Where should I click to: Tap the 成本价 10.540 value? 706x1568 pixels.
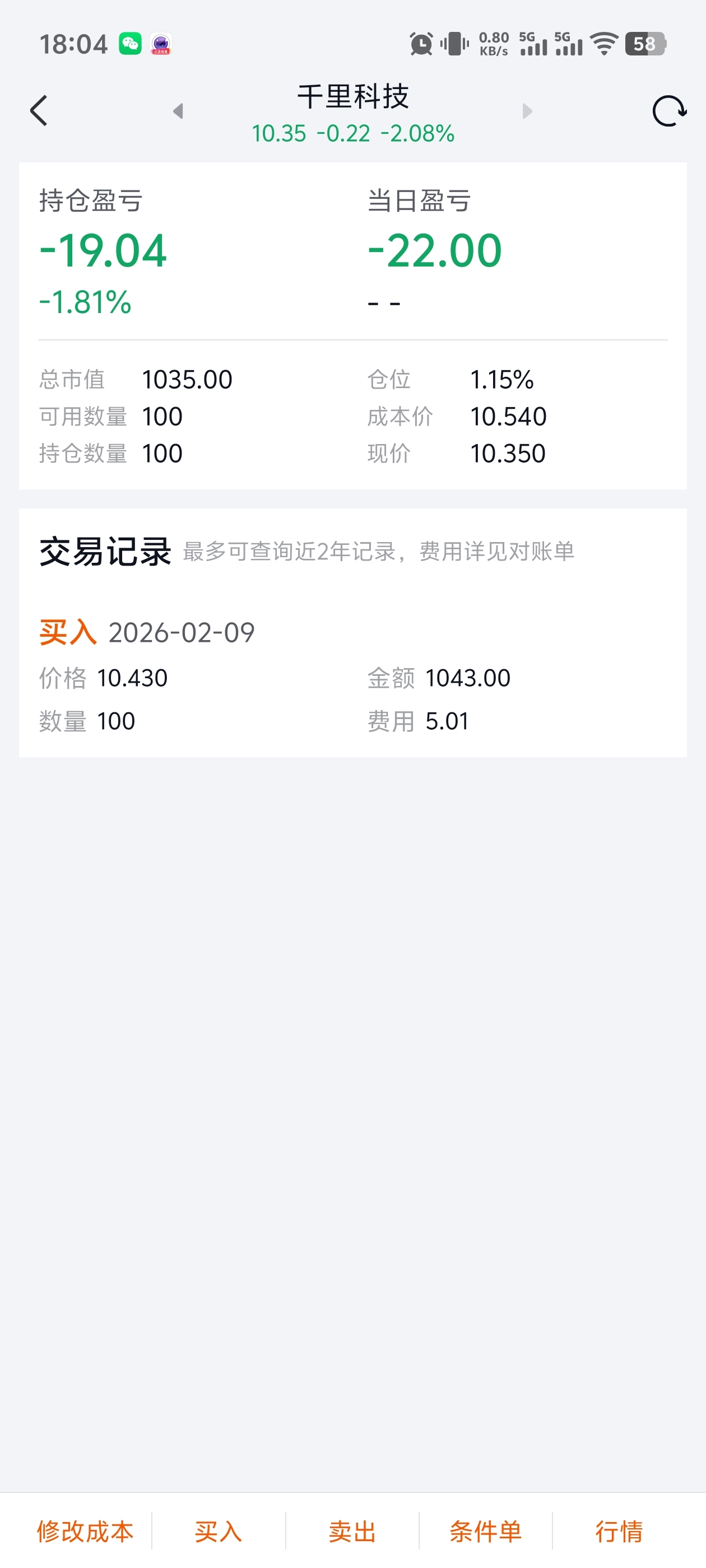508,417
